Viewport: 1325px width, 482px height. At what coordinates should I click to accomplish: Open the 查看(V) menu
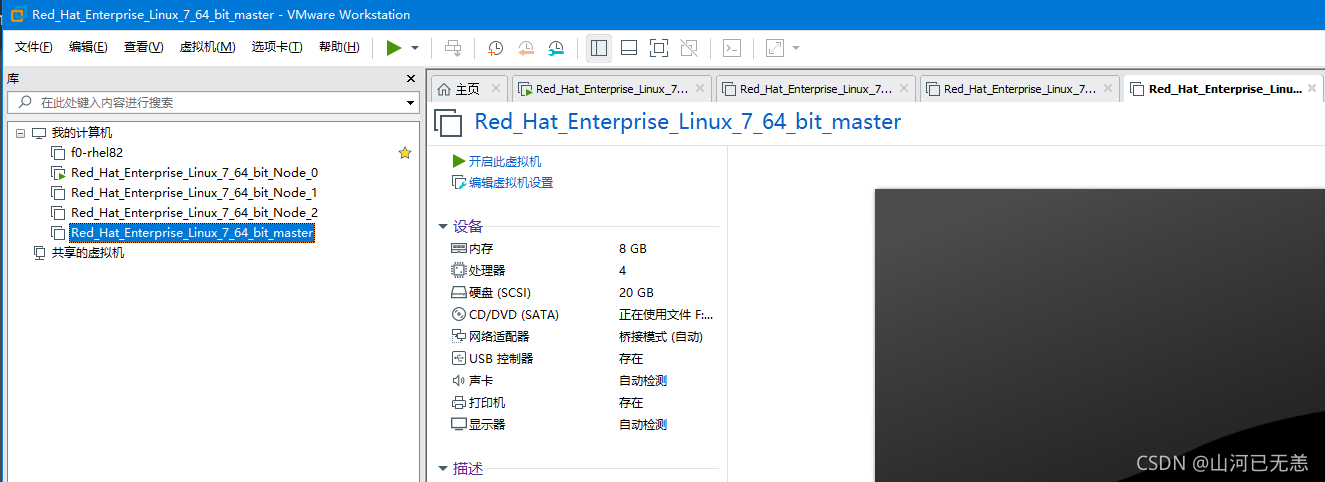coord(143,47)
